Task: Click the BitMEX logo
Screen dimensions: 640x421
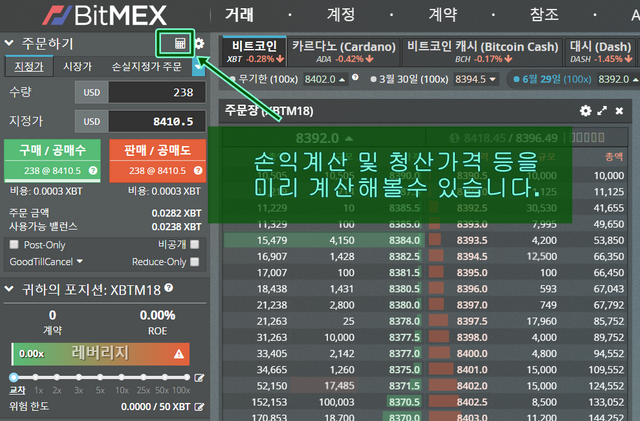Action: [x=105, y=16]
